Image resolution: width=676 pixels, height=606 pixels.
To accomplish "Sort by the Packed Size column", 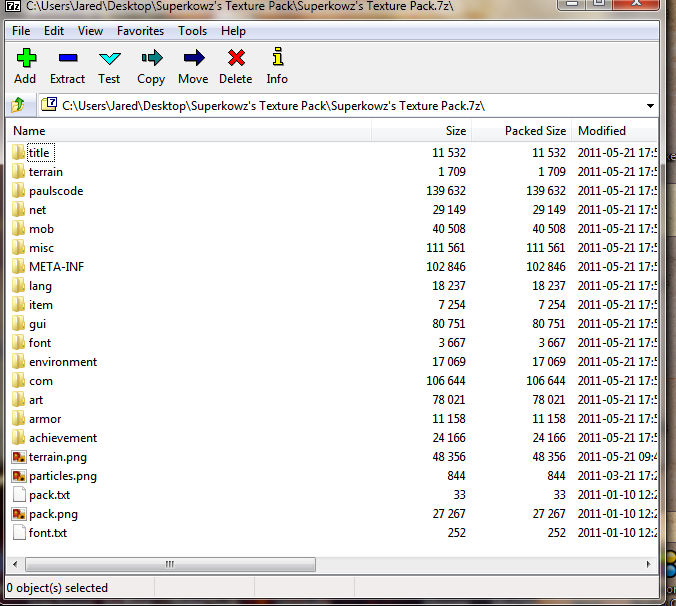I will click(x=535, y=131).
